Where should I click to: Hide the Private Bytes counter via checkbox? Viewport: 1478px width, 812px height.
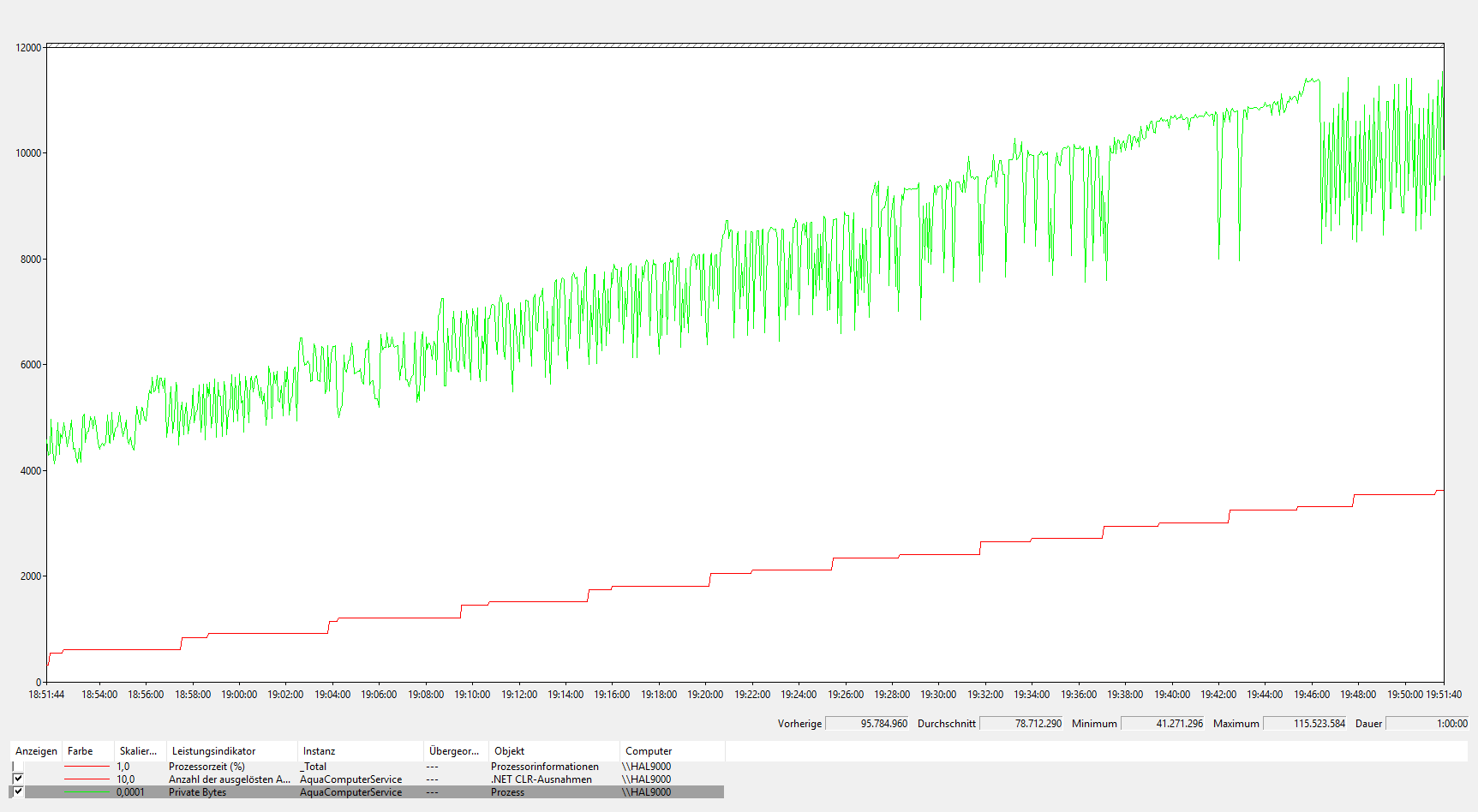(x=17, y=791)
